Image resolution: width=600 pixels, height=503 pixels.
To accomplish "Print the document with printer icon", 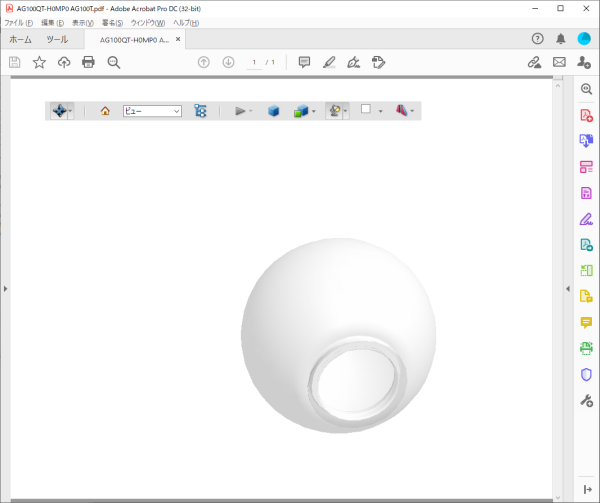I will click(x=88, y=62).
